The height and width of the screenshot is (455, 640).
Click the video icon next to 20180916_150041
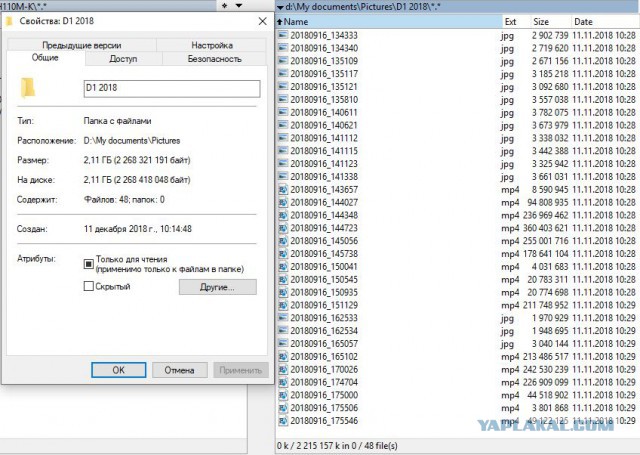click(x=283, y=266)
